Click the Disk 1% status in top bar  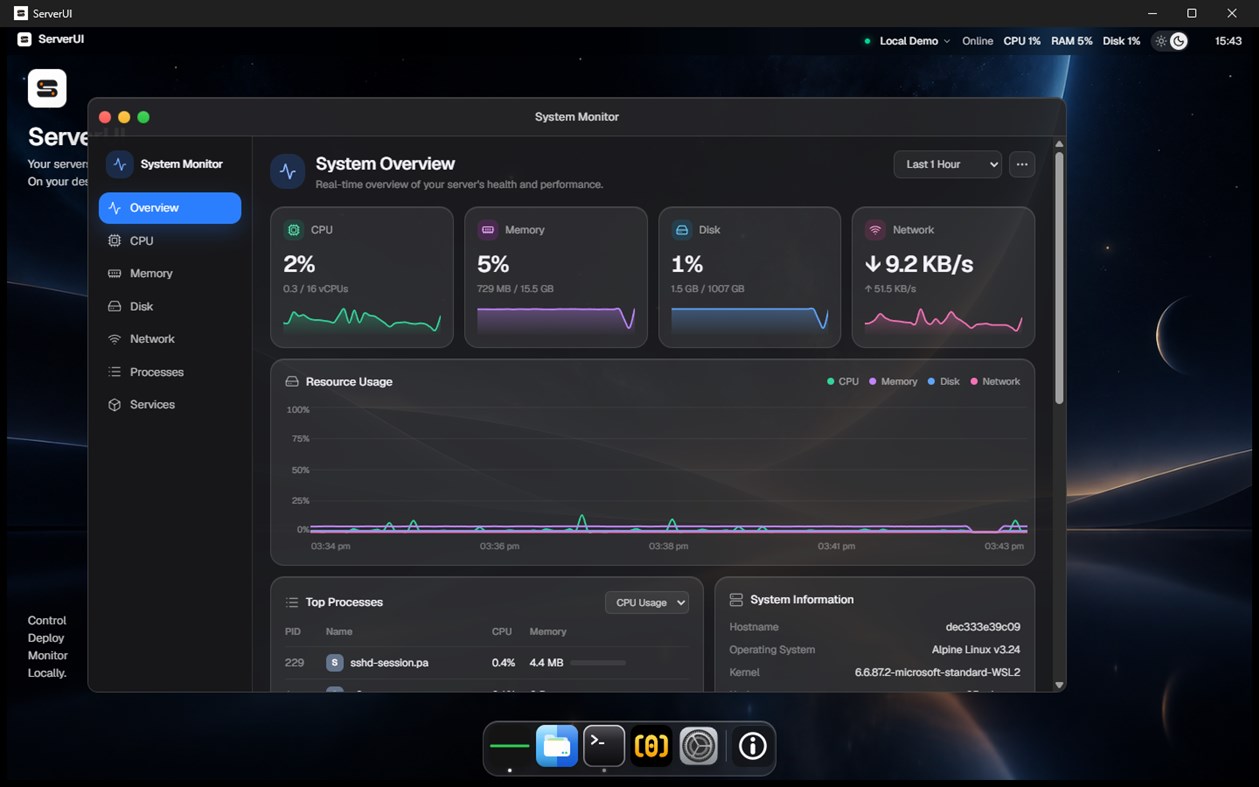tap(1121, 41)
